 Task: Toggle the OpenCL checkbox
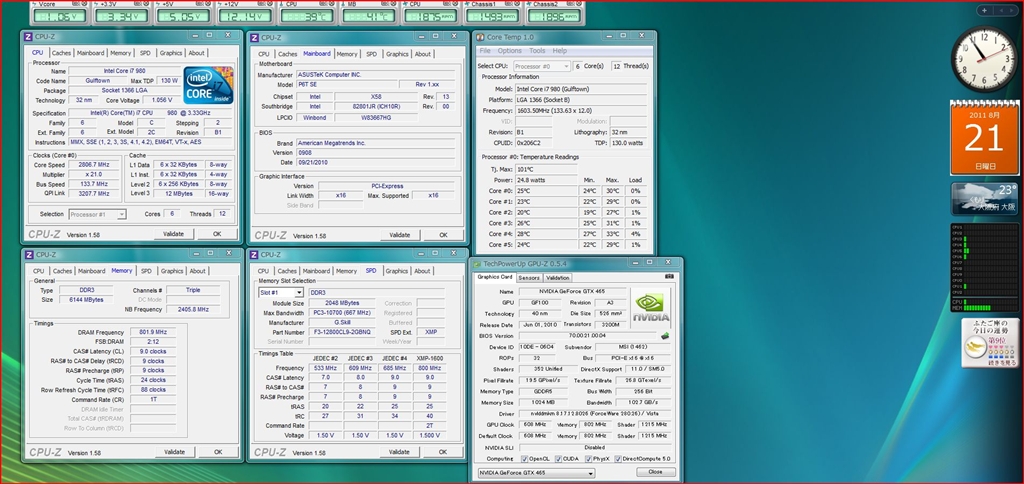524,457
